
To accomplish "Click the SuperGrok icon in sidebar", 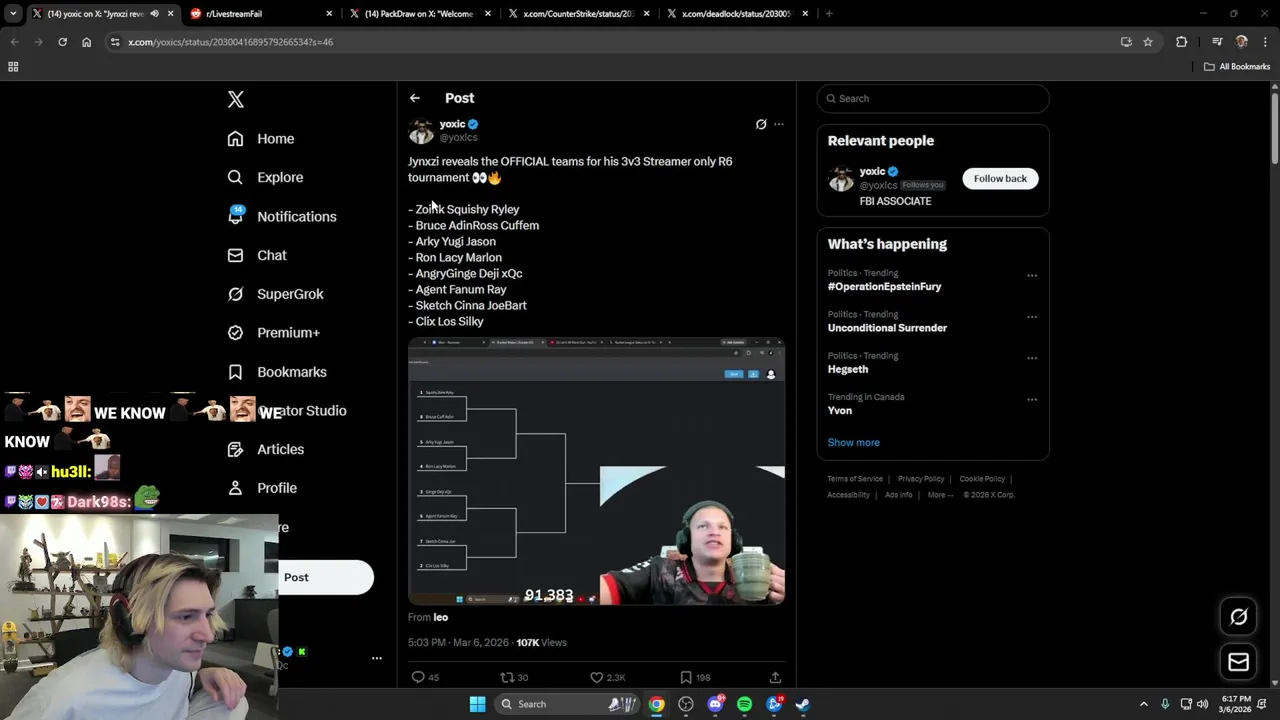I will pos(235,294).
